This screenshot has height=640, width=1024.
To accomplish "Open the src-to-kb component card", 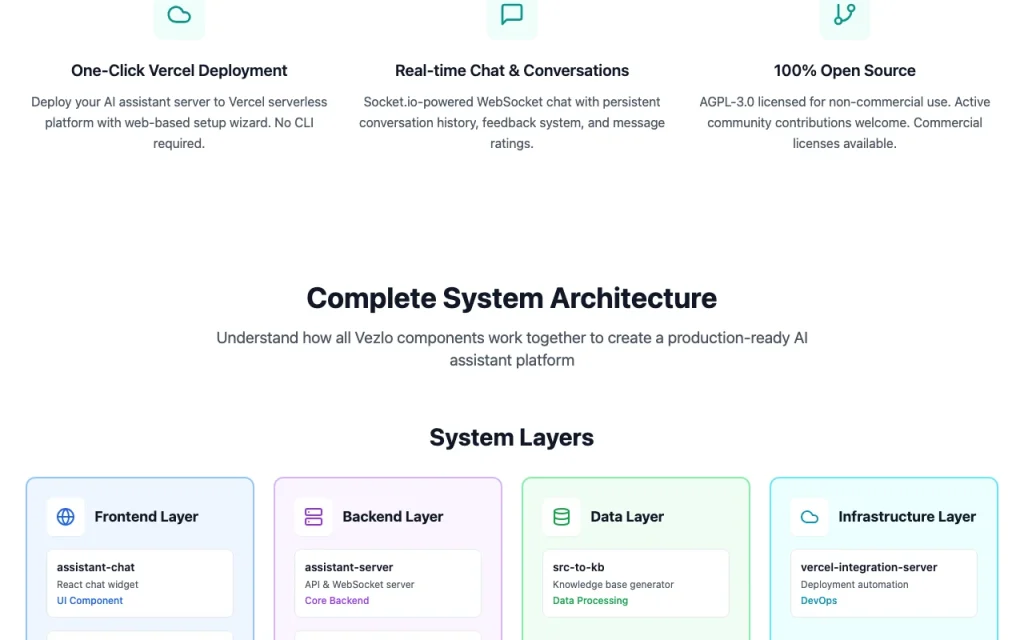I will (636, 583).
